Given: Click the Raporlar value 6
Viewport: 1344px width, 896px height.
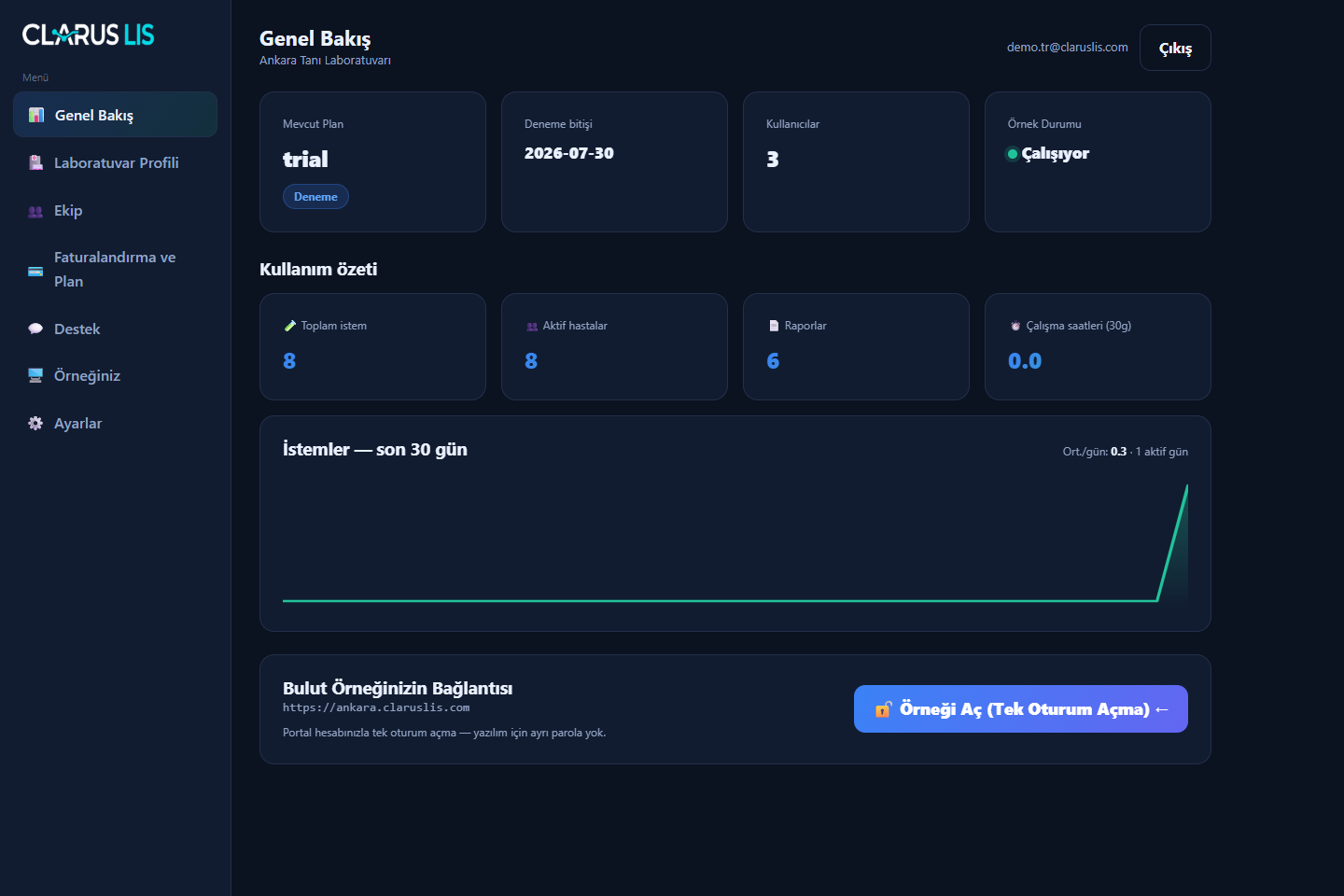Looking at the screenshot, I should coord(773,361).
